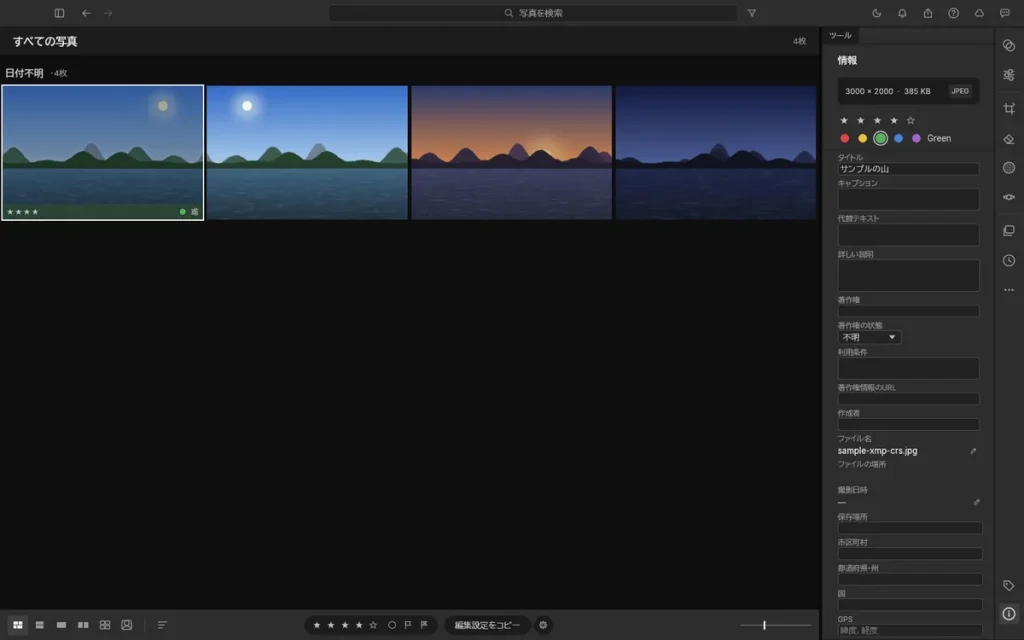1024x640 pixels.
Task: Switch to photo grid view mode
Action: point(18,625)
